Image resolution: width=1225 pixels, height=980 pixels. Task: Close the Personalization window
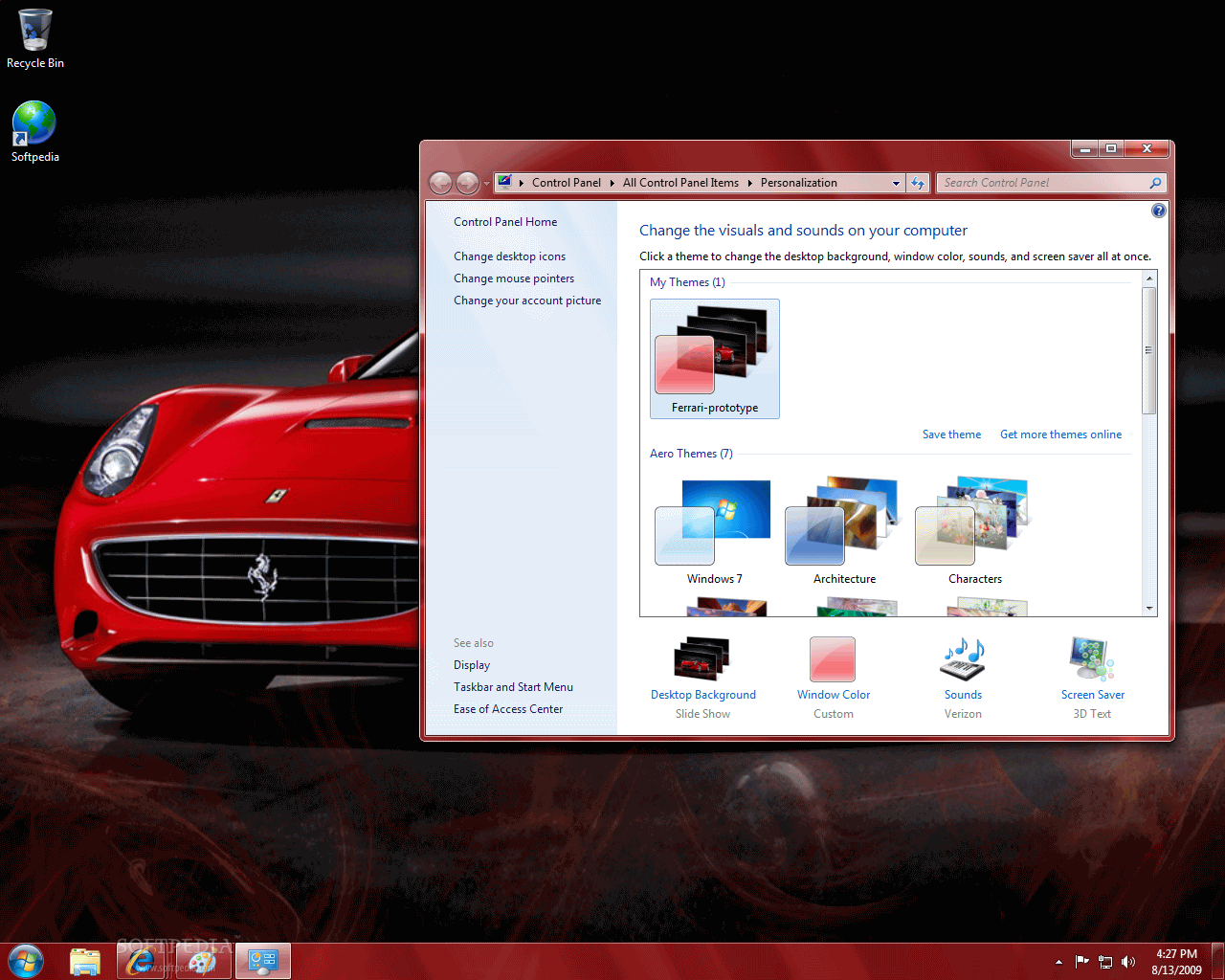(1147, 148)
